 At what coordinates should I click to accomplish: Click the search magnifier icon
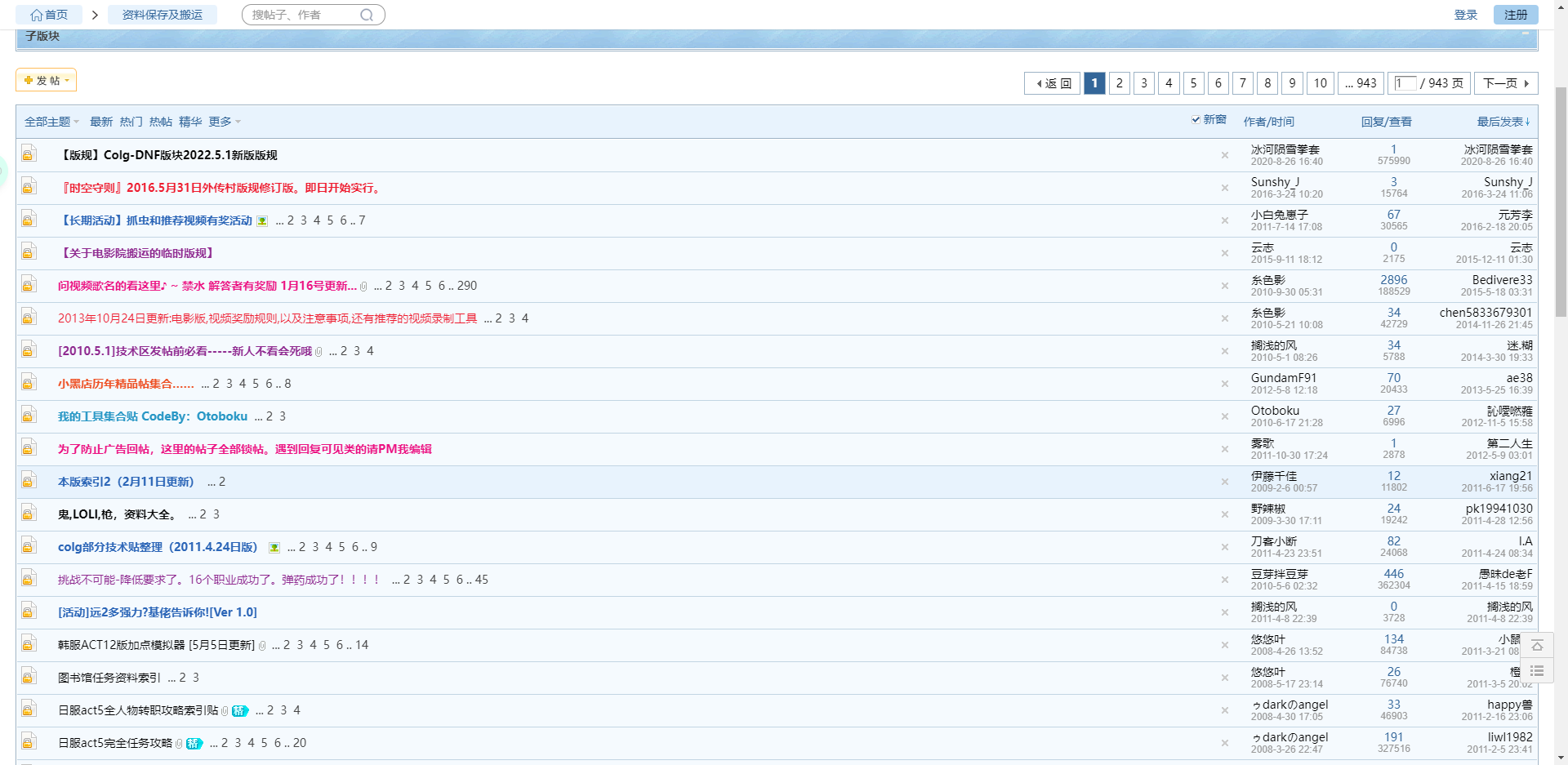(x=367, y=15)
